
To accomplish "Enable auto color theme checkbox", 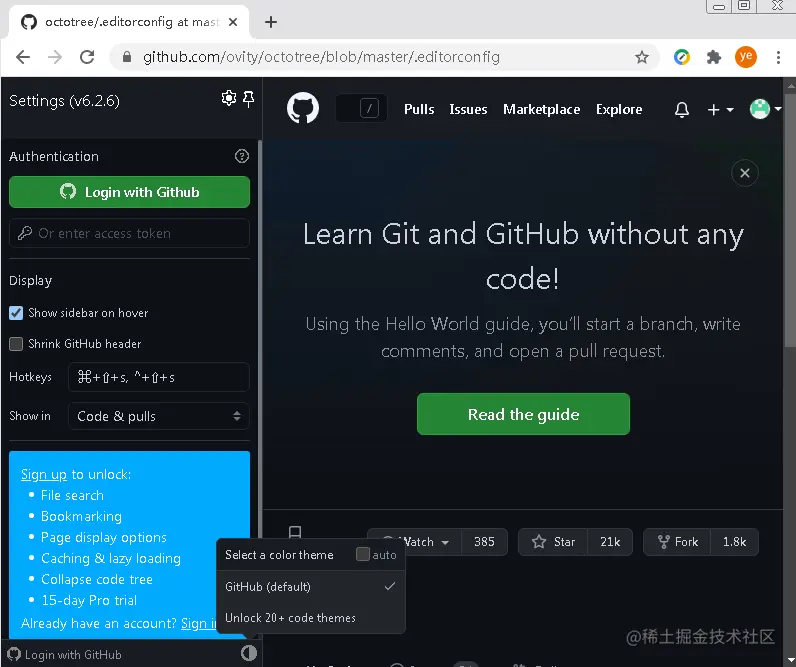I will [363, 554].
